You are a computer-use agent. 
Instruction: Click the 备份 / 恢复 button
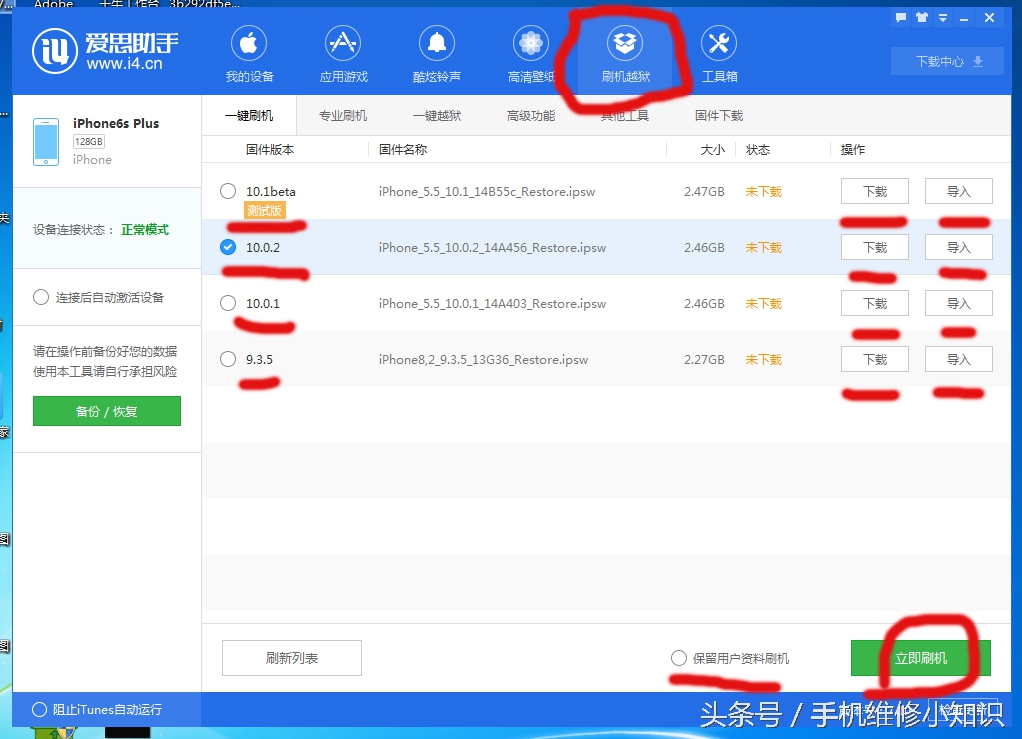pyautogui.click(x=106, y=411)
